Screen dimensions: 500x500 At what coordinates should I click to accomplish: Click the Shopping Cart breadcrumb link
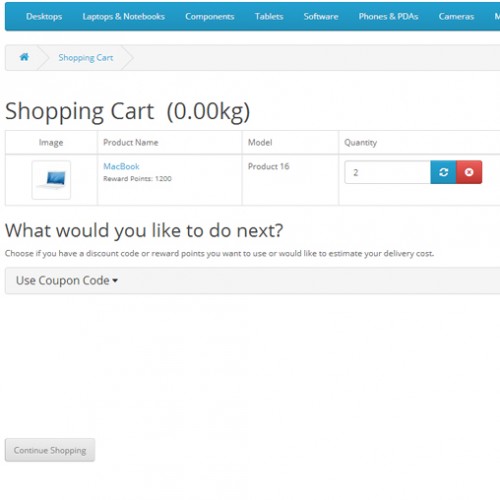pos(86,58)
